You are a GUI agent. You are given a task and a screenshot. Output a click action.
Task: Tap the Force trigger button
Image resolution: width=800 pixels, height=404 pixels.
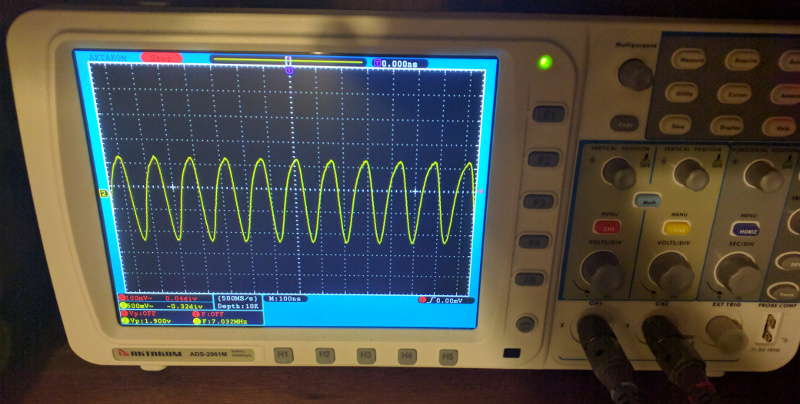click(783, 292)
